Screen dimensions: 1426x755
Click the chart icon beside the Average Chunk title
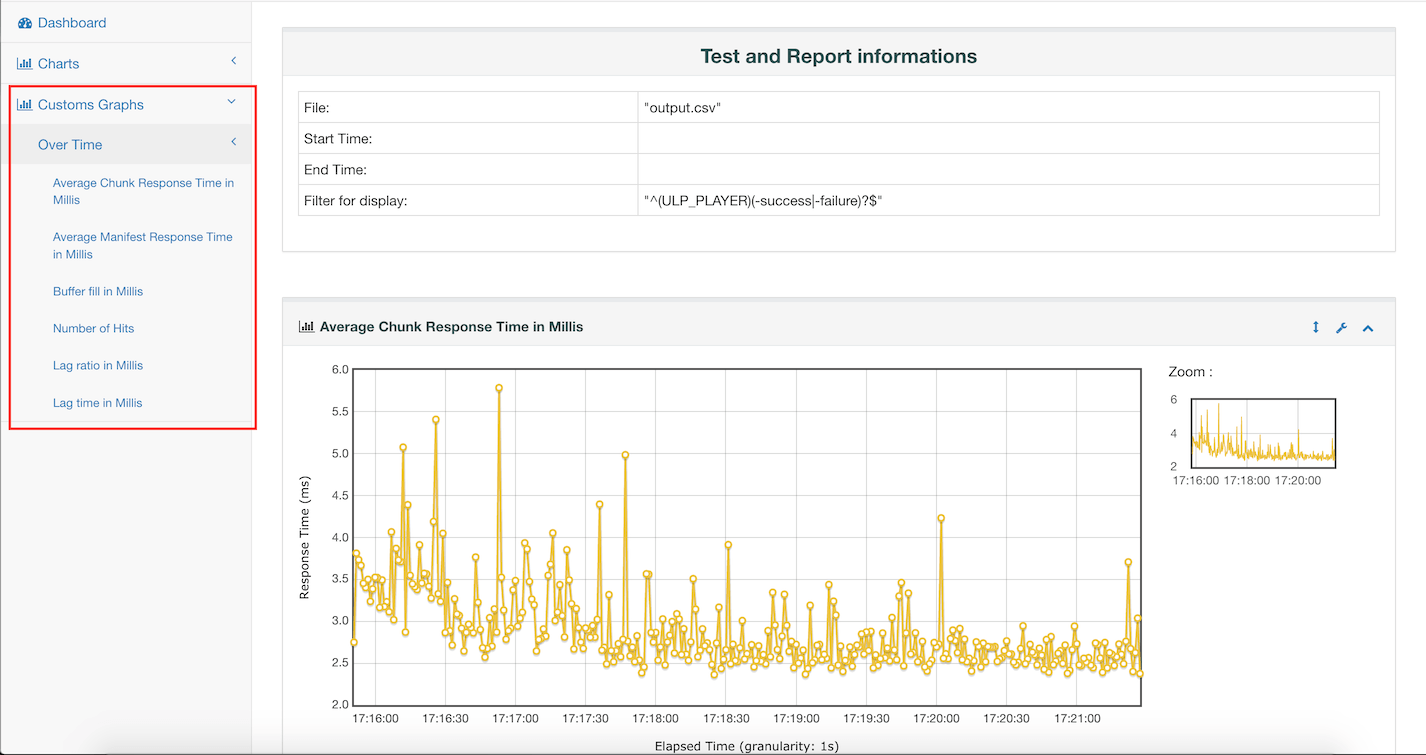[306, 327]
